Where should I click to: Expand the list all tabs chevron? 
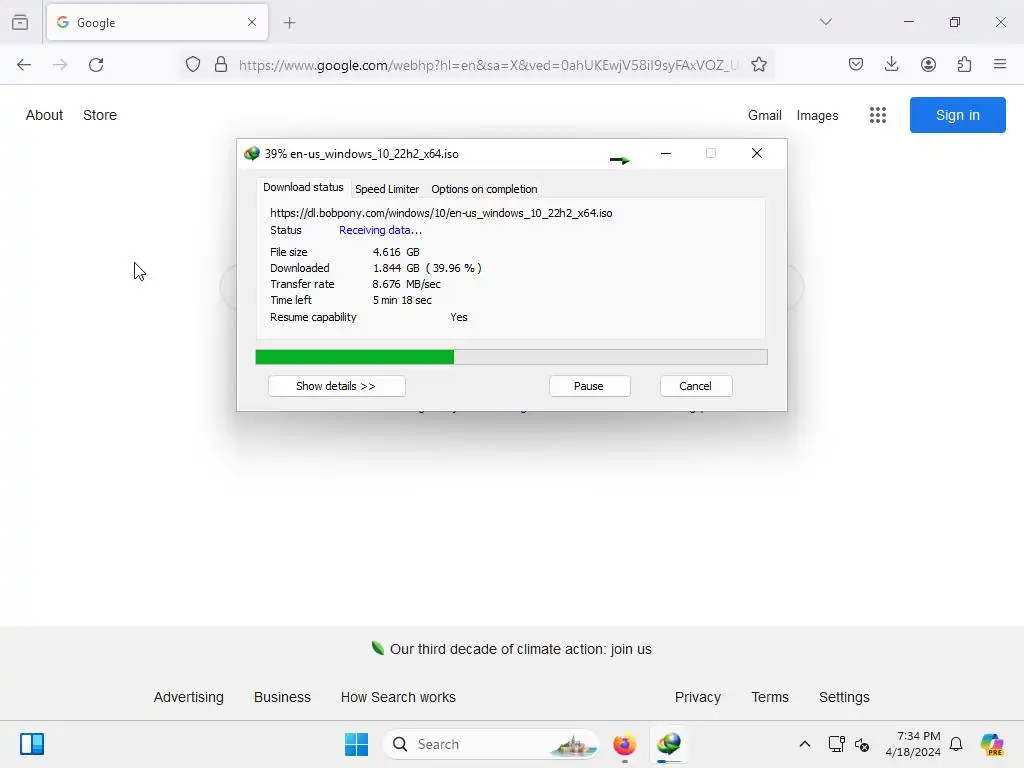tap(825, 22)
